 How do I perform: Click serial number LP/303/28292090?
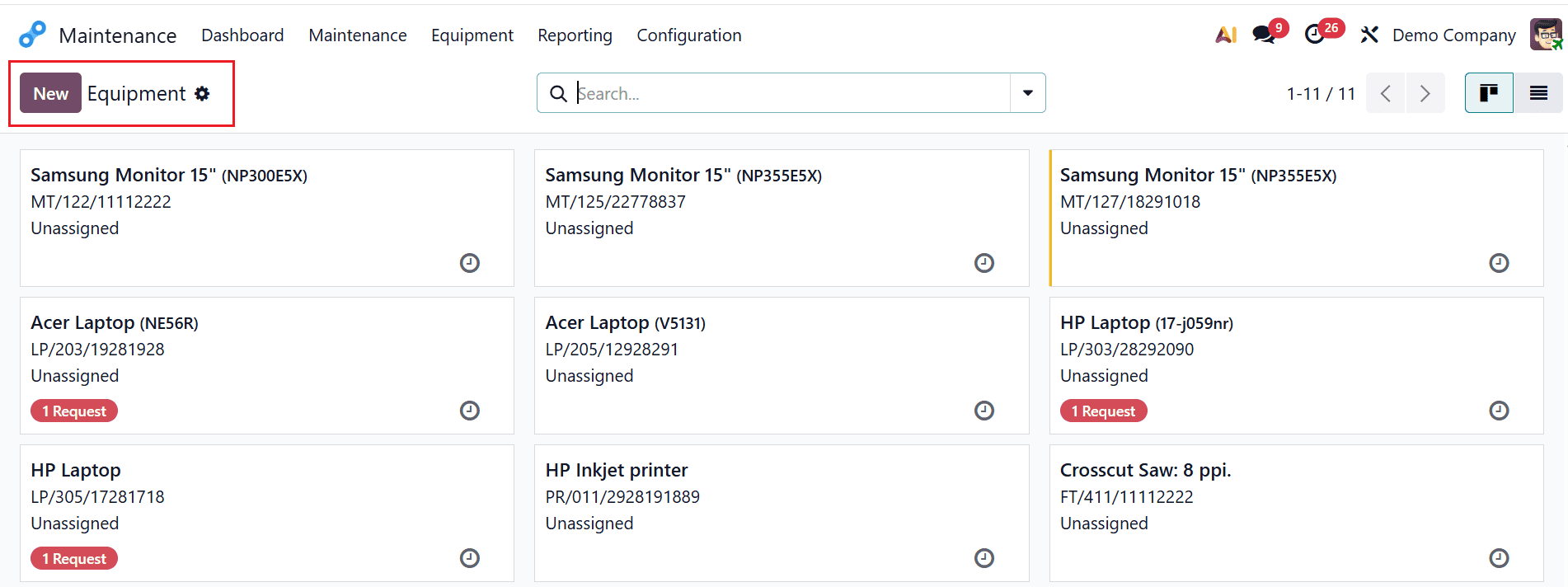click(1127, 350)
